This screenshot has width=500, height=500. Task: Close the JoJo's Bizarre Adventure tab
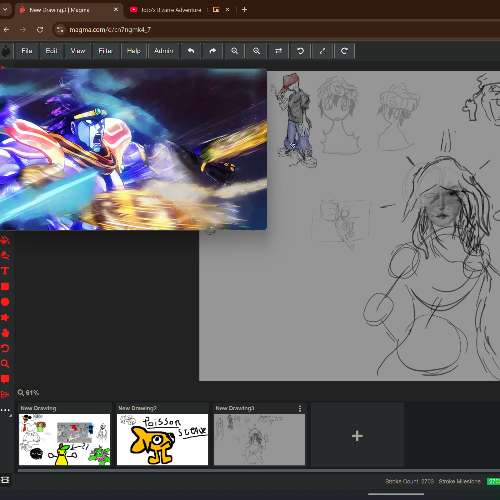(x=227, y=10)
